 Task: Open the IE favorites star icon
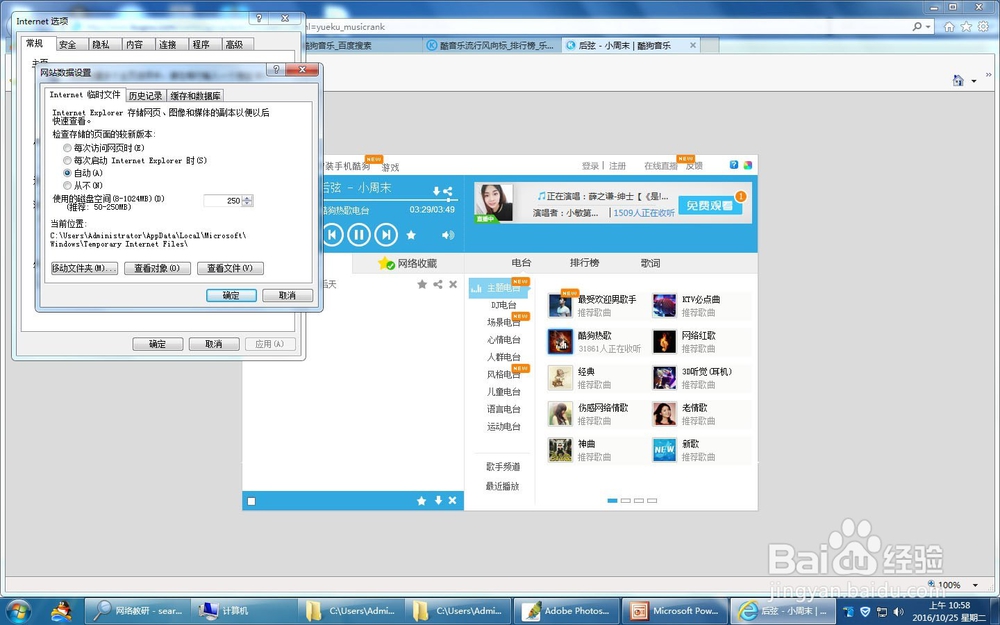967,26
